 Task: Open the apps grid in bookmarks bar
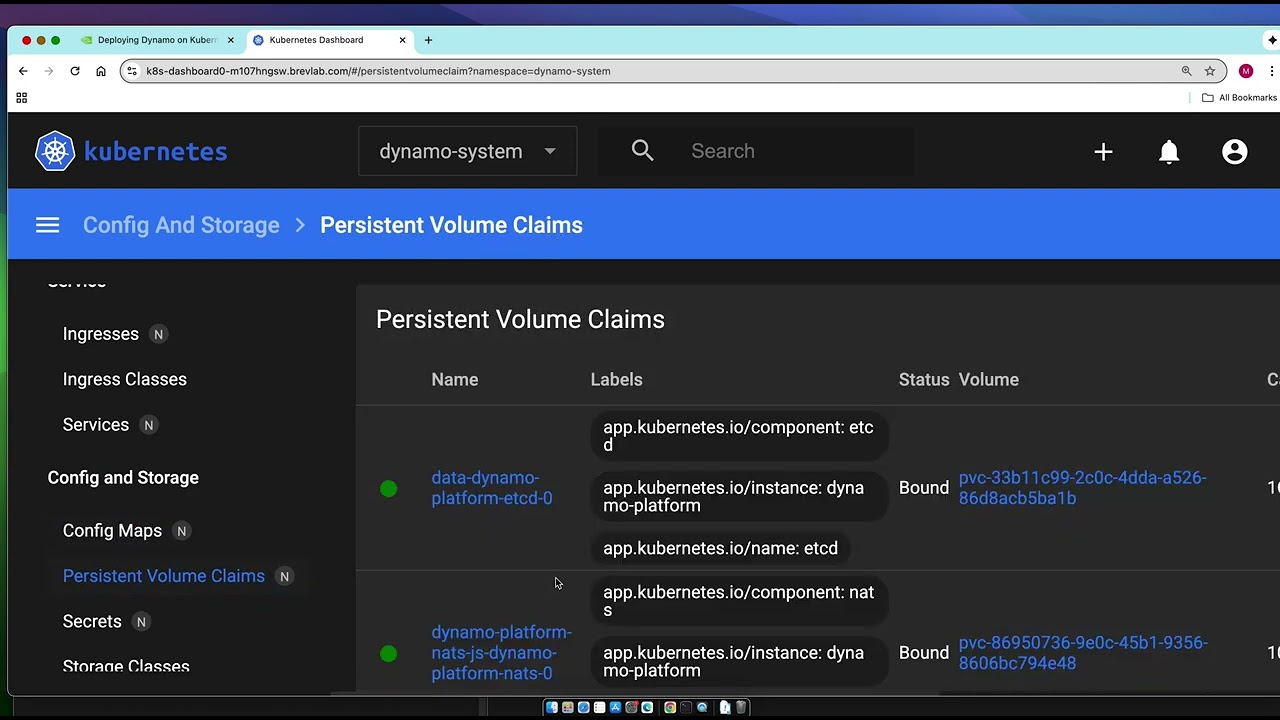tap(21, 98)
